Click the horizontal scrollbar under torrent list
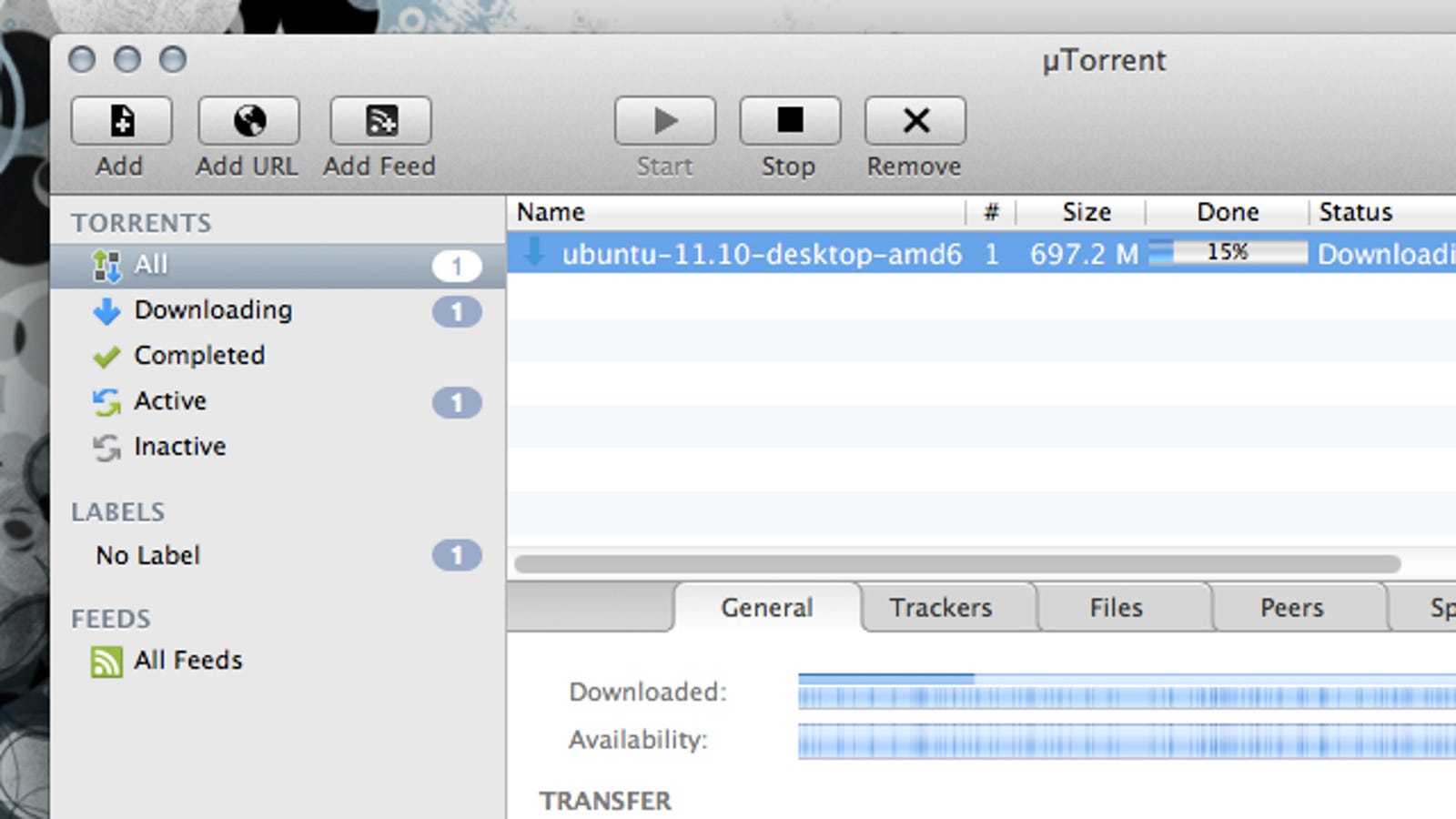This screenshot has width=1456, height=819. 957,564
